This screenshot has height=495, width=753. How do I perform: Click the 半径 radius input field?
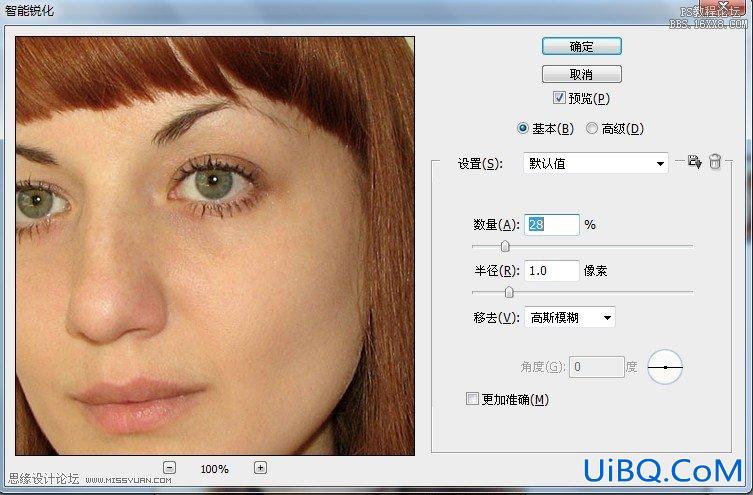click(552, 271)
